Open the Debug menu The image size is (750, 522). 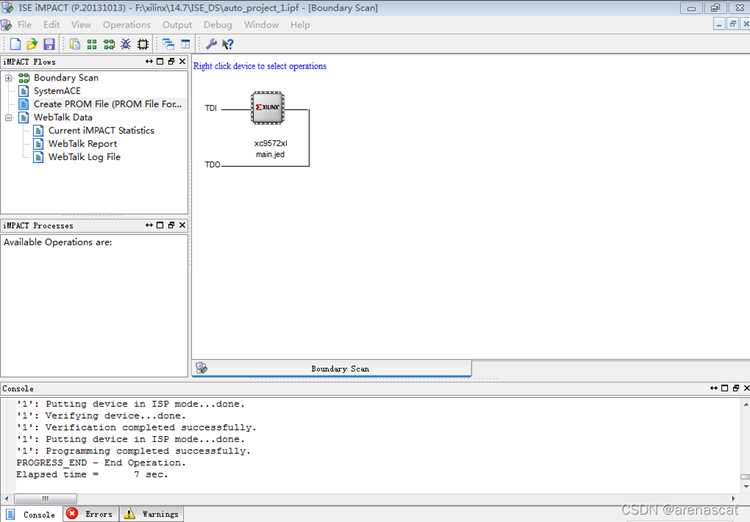(x=218, y=25)
